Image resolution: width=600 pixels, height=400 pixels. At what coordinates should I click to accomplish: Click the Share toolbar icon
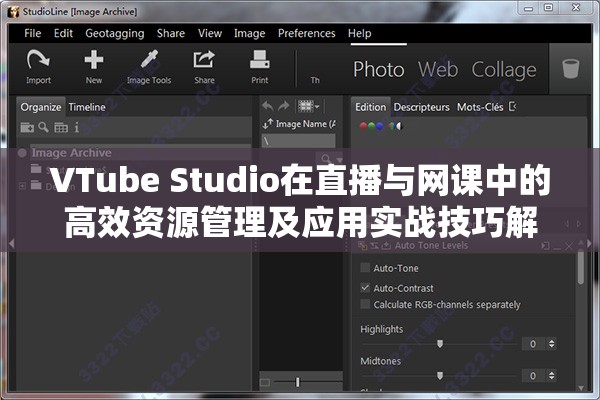[x=204, y=60]
